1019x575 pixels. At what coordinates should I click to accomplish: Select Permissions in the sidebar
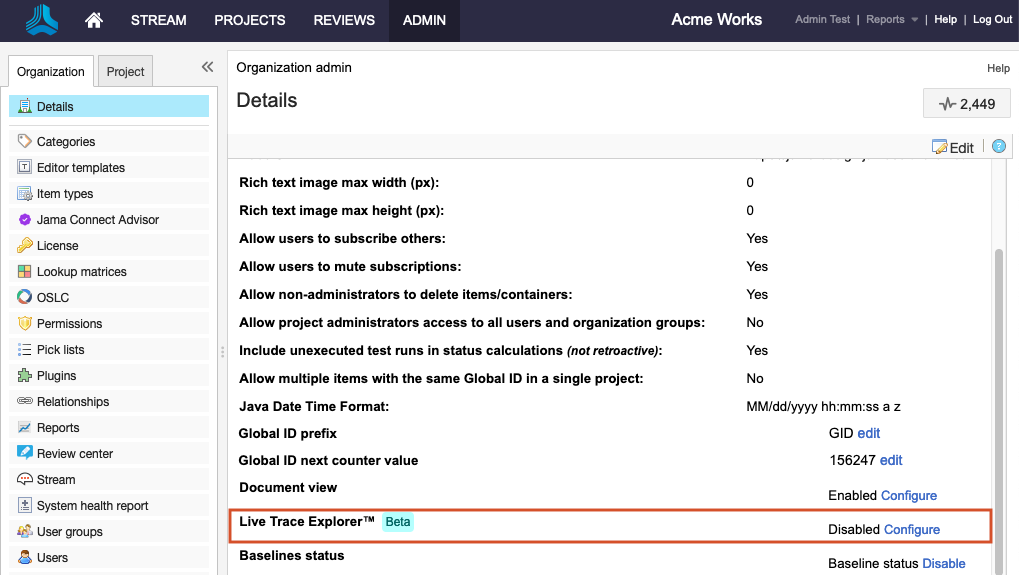[109, 323]
